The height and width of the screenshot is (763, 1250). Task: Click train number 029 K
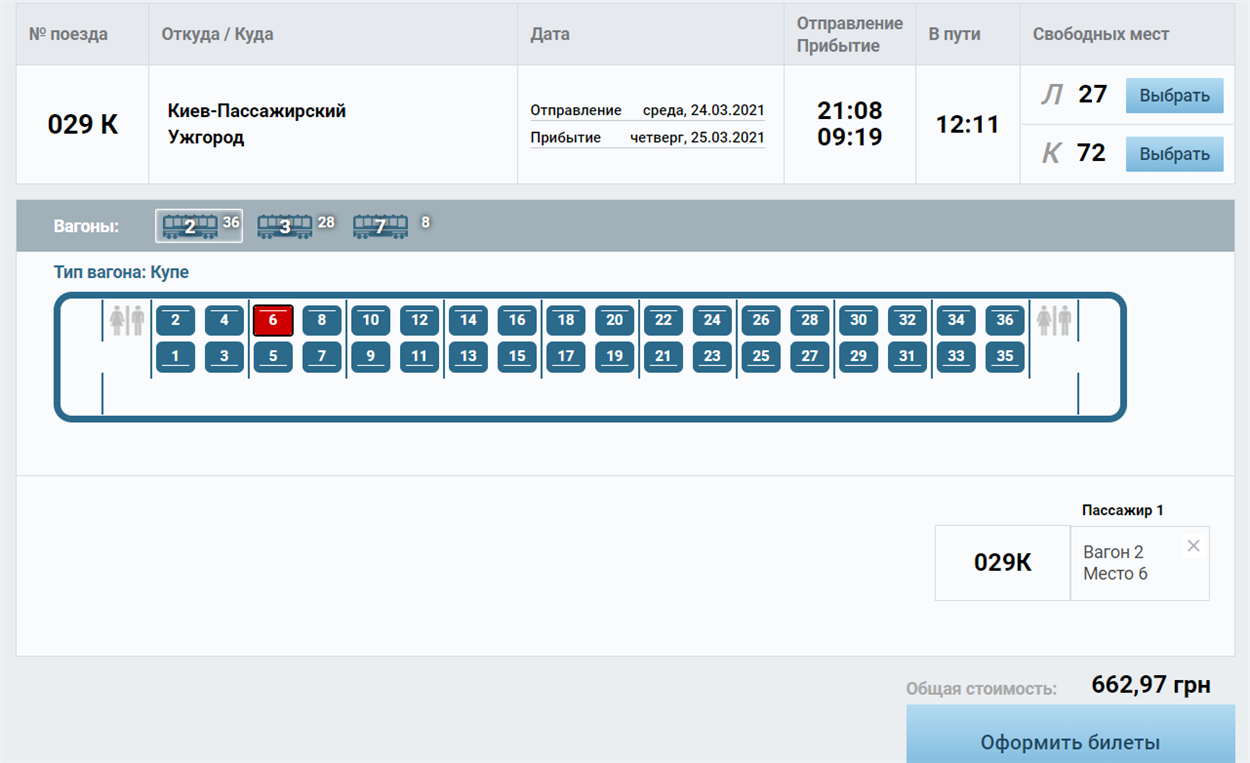point(83,125)
